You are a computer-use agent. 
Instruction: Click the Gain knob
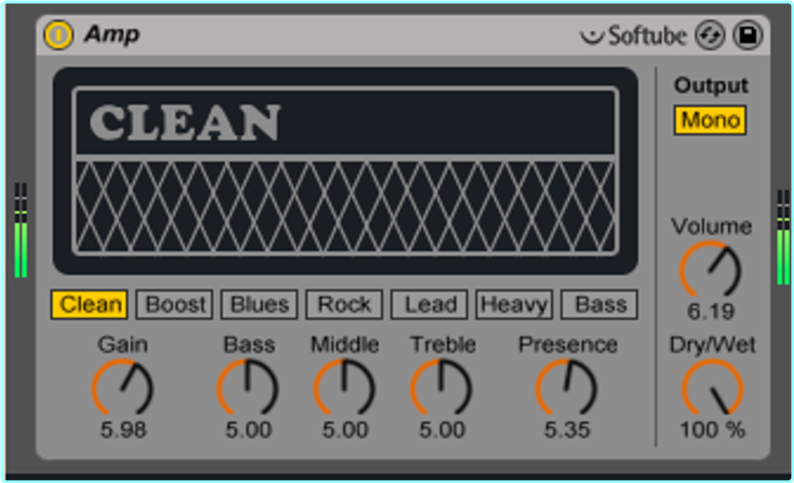[123, 388]
